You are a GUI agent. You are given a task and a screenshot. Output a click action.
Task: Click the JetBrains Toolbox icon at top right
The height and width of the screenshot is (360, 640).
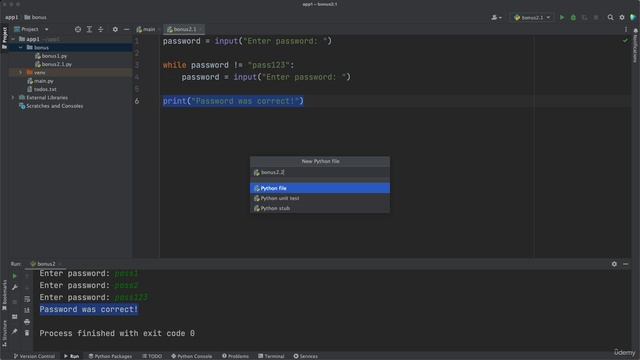pos(633,18)
